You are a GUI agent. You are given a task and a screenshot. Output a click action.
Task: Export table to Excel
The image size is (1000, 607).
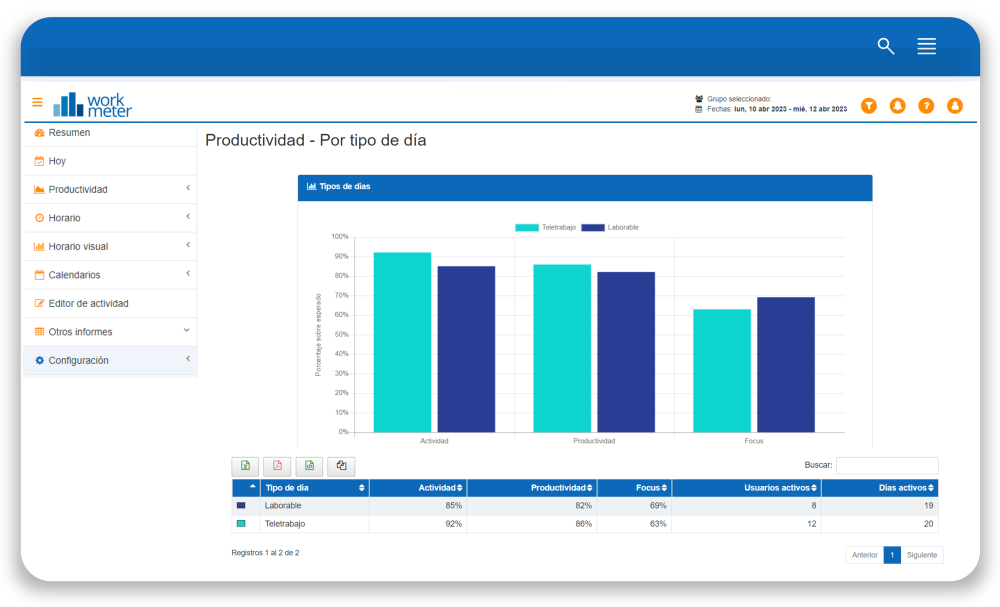coord(245,466)
